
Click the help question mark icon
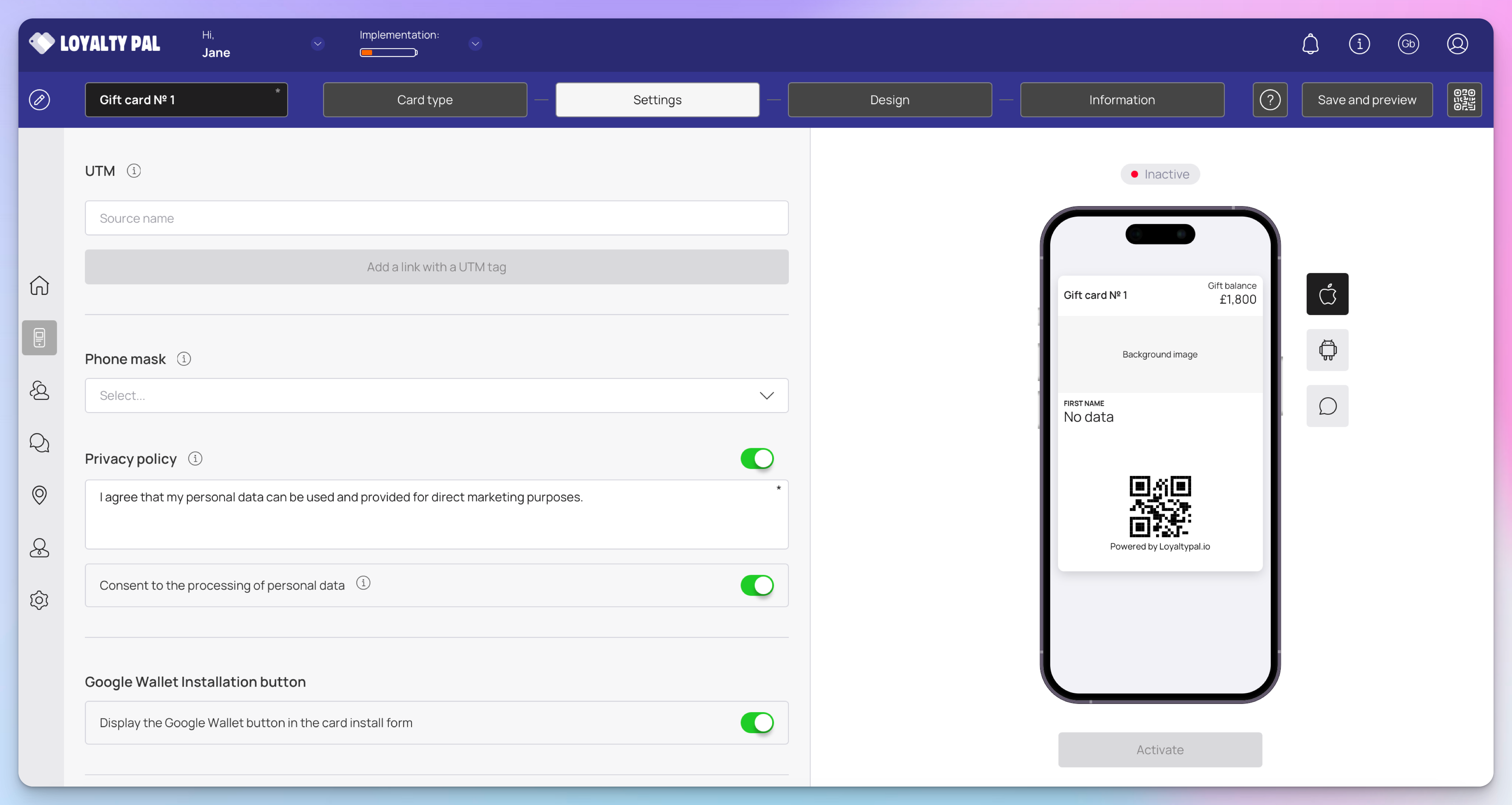pos(1270,100)
